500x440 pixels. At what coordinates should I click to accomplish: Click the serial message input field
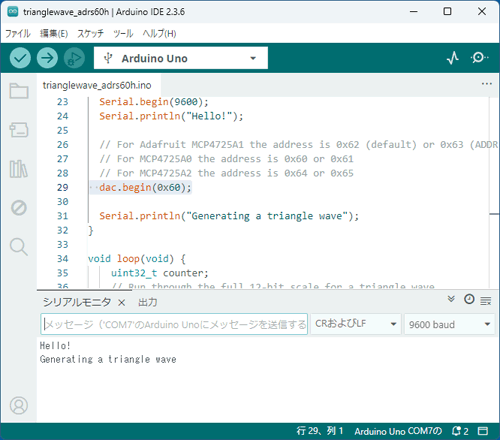point(174,324)
